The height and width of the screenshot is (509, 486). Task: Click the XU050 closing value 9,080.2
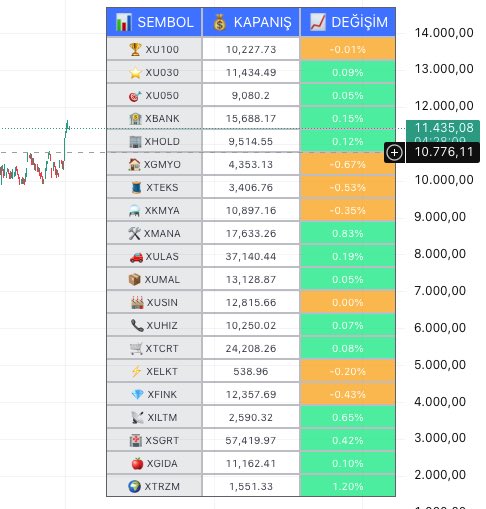pyautogui.click(x=251, y=96)
